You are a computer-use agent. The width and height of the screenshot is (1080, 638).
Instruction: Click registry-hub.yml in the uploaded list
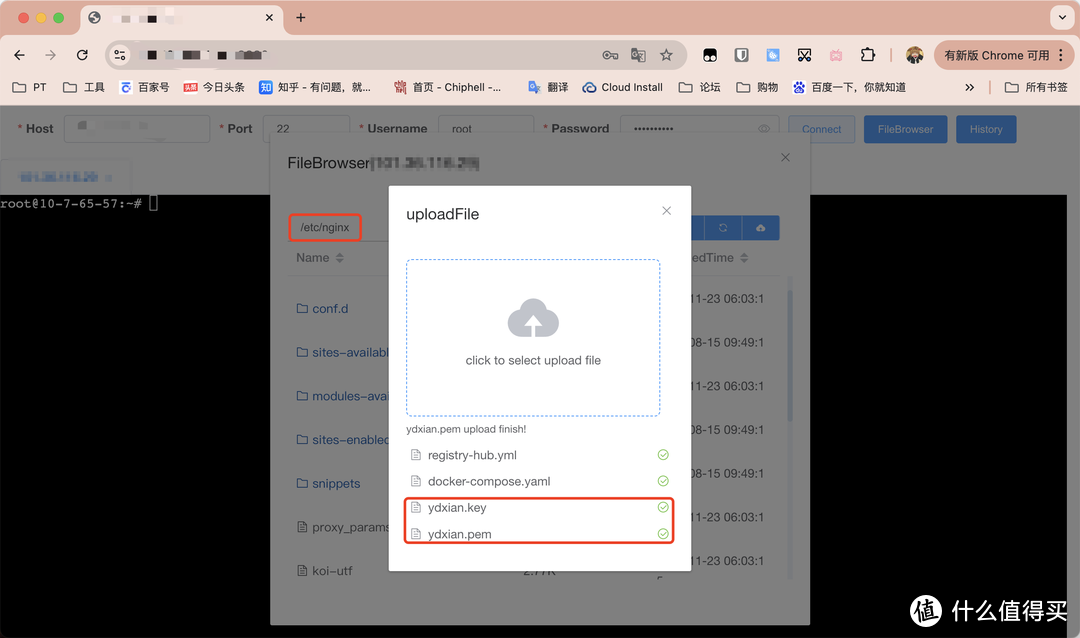click(x=472, y=455)
